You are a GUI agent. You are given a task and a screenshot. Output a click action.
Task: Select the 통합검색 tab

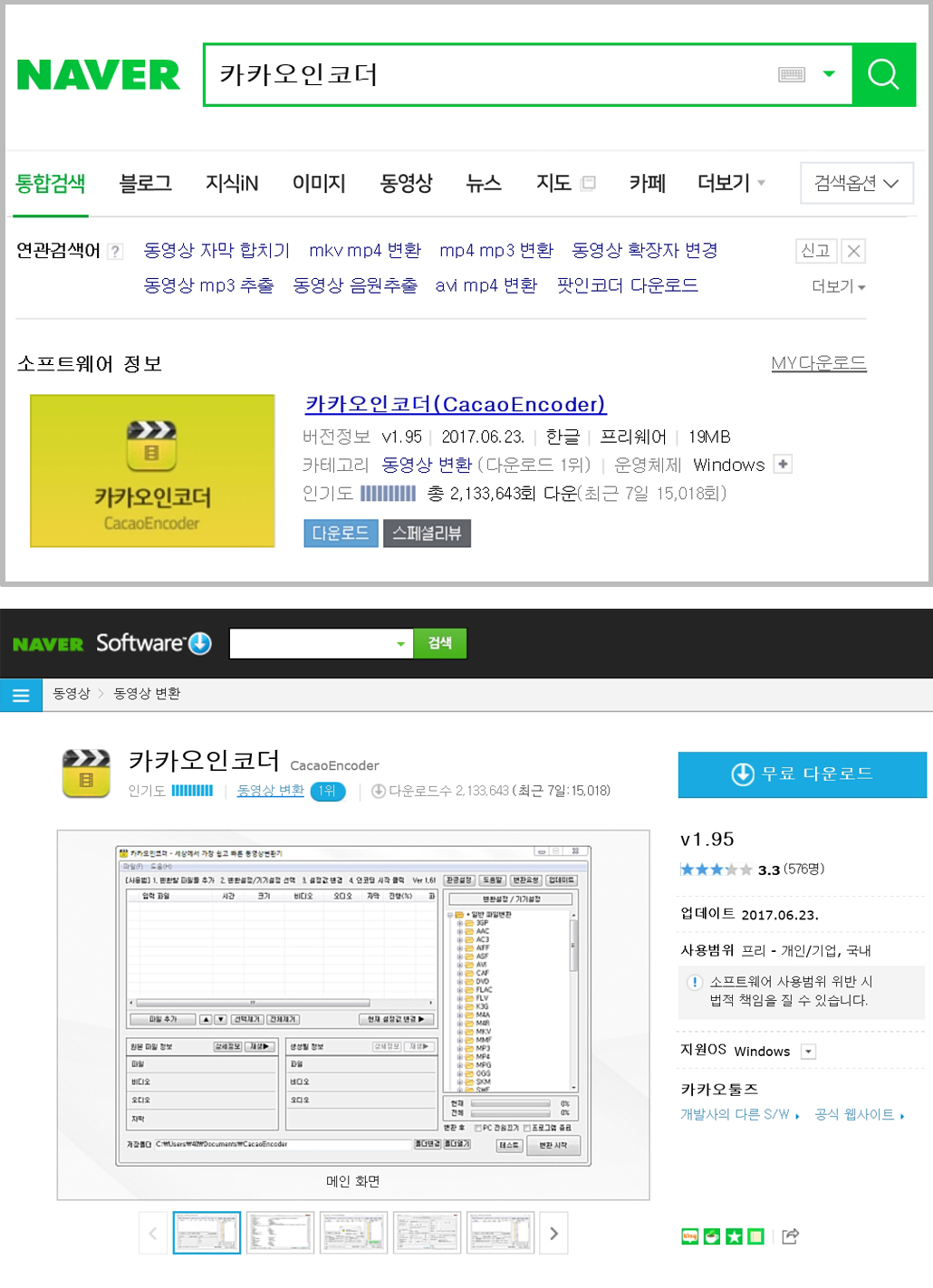coord(51,184)
